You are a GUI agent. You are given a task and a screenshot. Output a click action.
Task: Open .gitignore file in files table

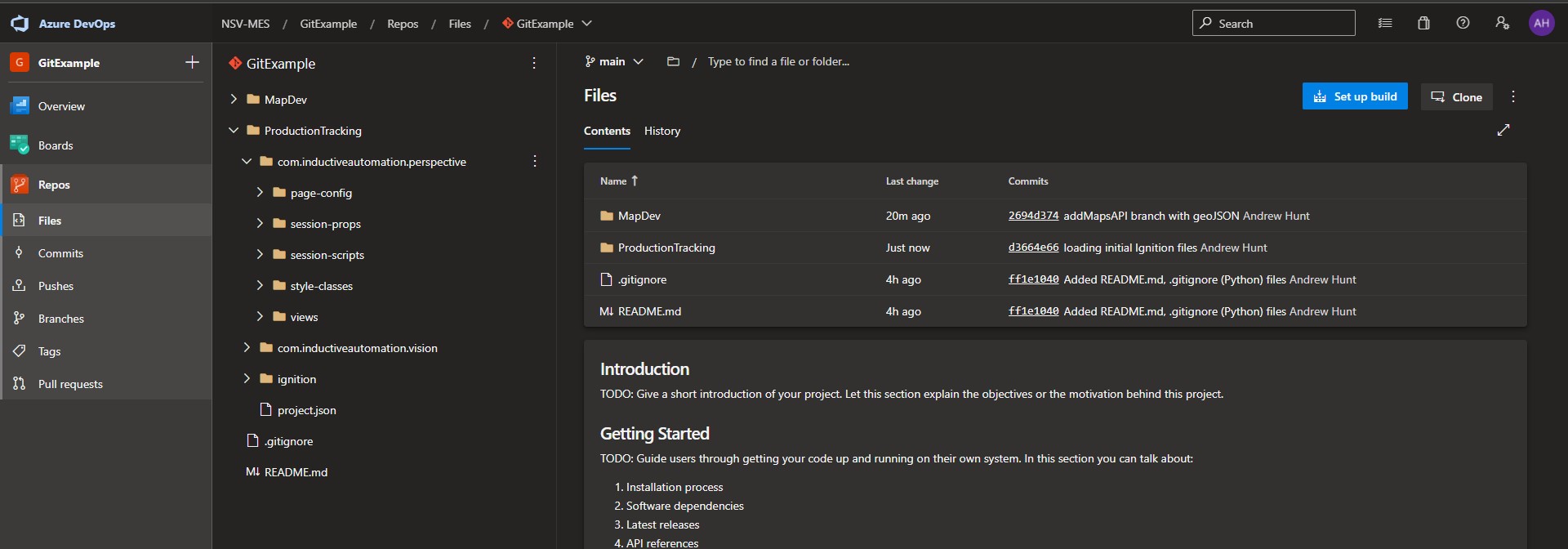[x=642, y=279]
